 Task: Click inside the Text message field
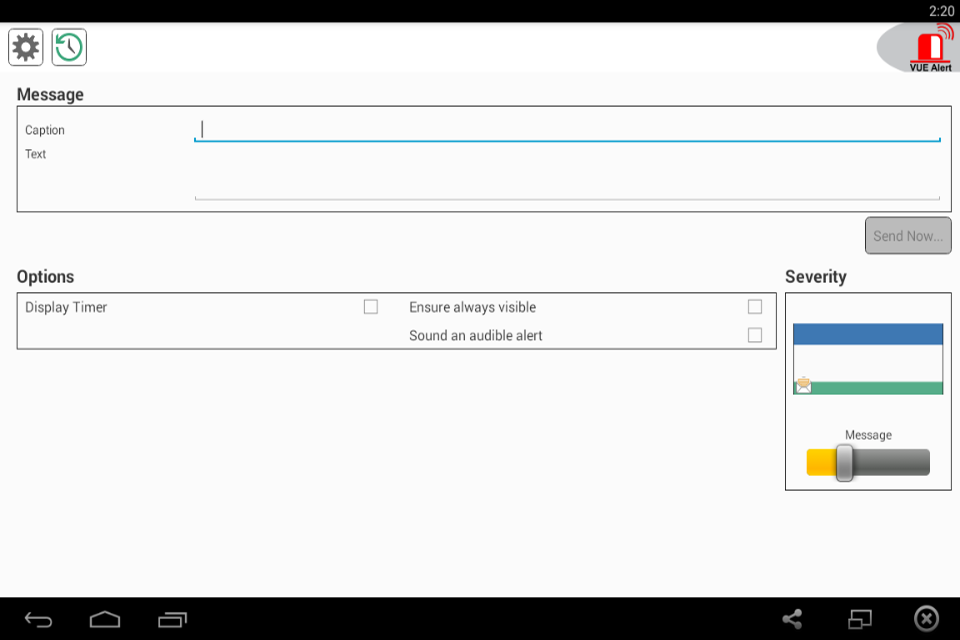(567, 173)
